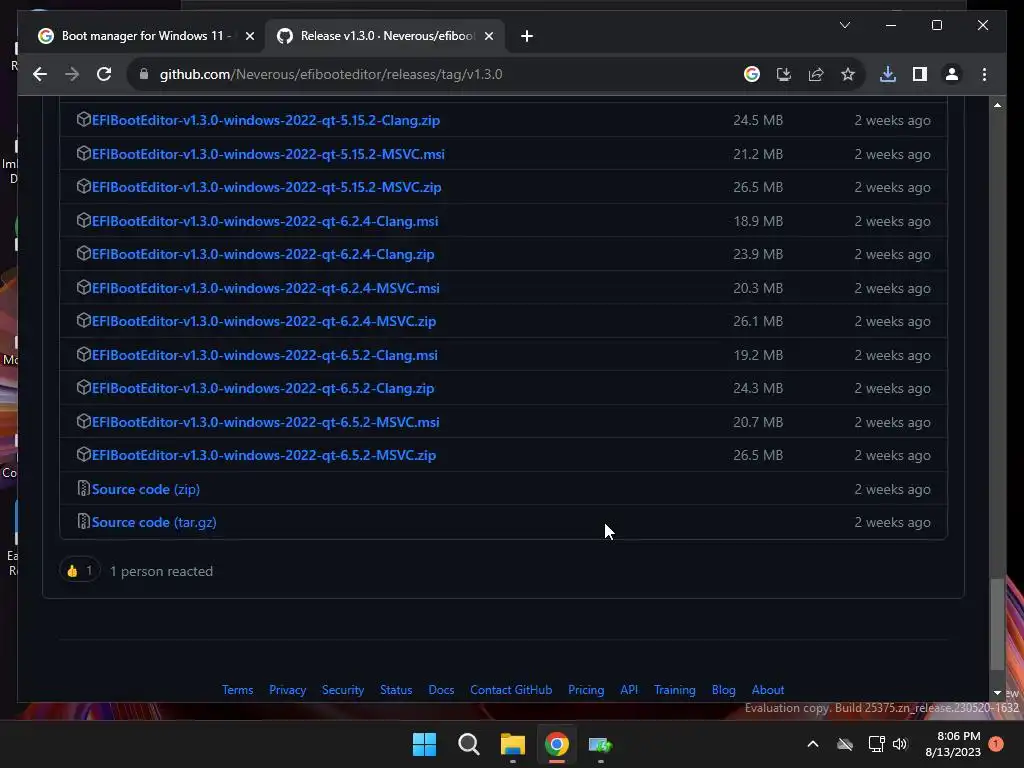Close the Release v1.3.0 tab
Viewport: 1024px width, 768px height.
pos(488,36)
